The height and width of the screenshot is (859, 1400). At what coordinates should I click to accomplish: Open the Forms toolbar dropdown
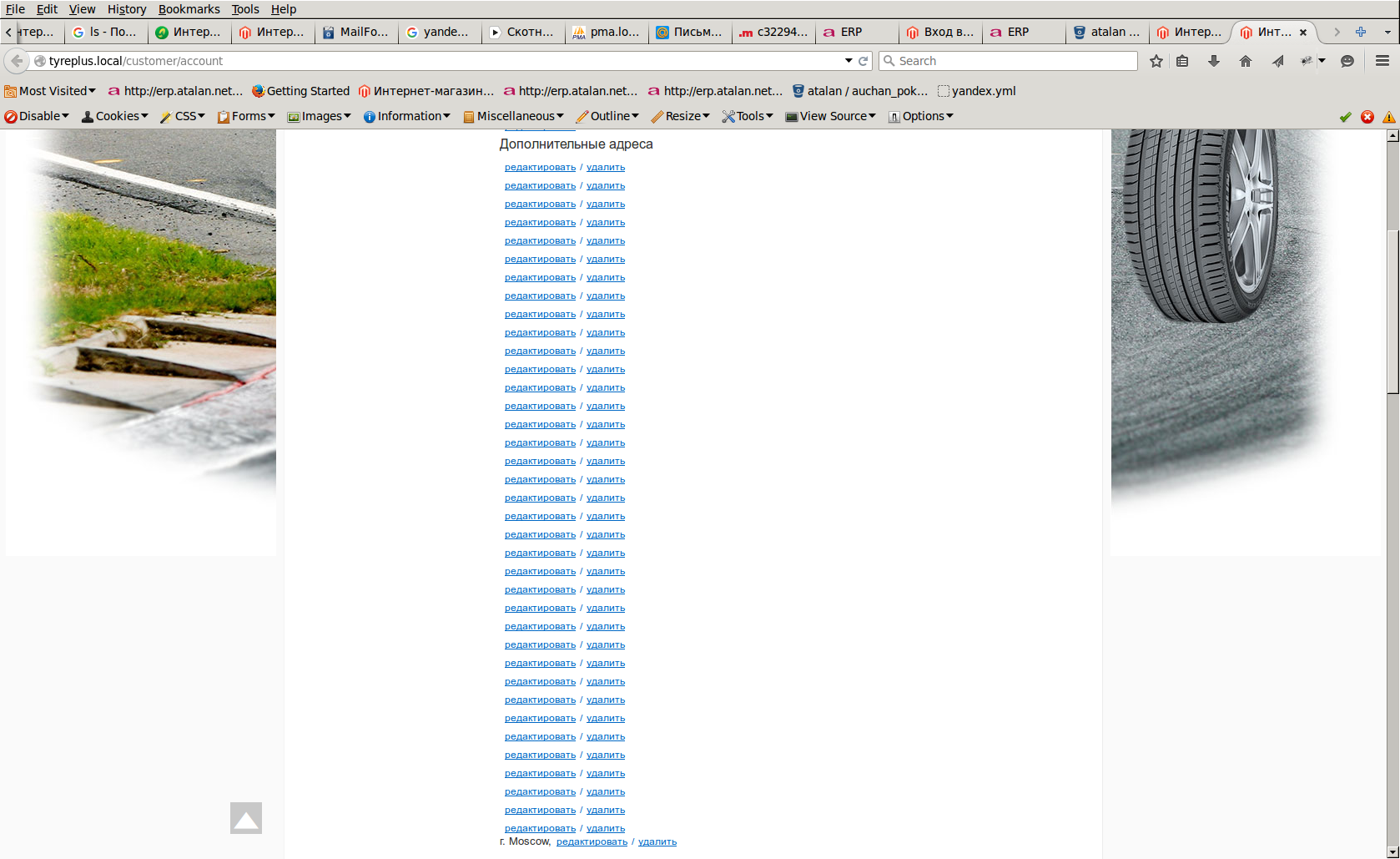tap(246, 116)
